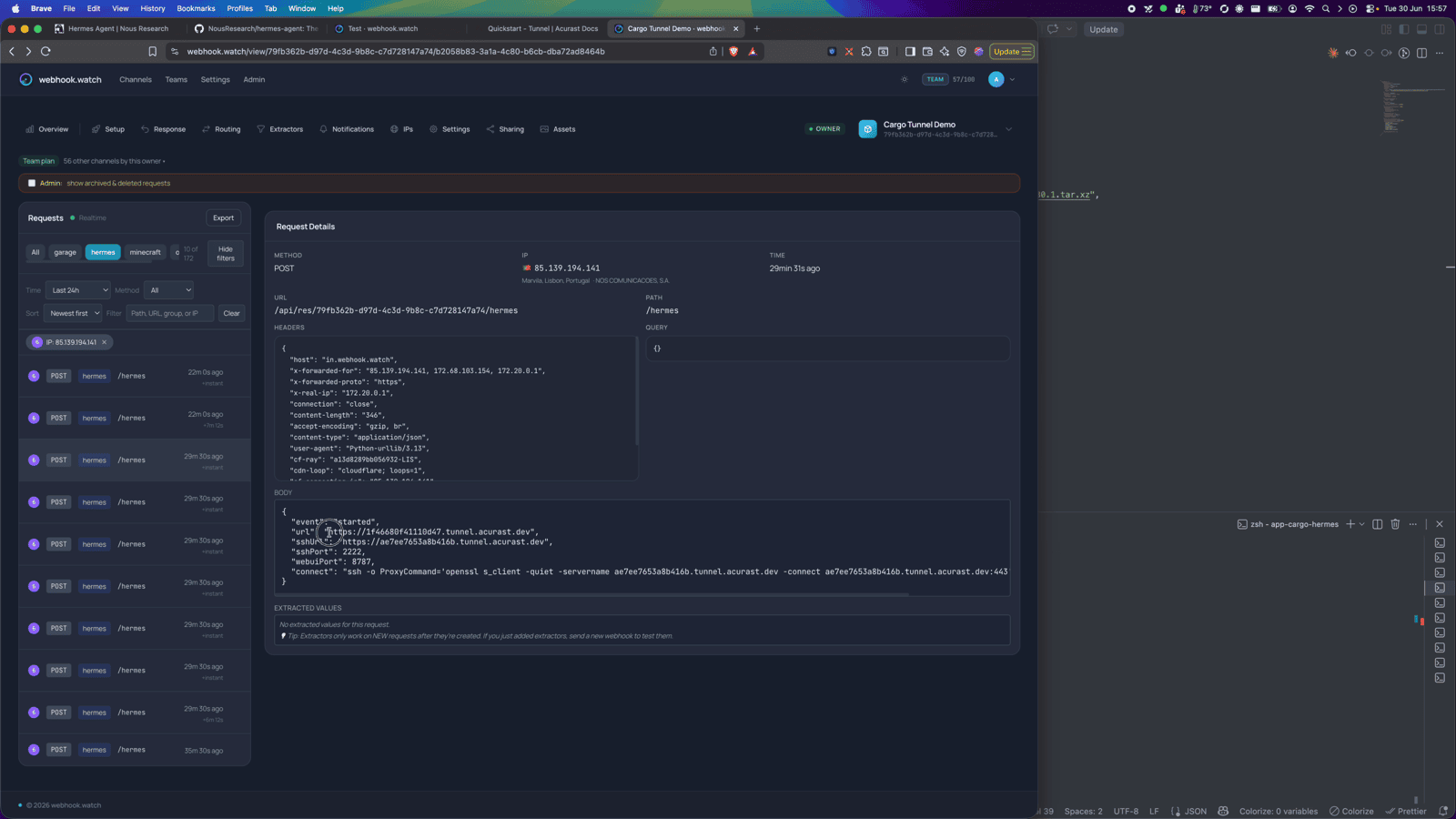Switch to the Assets tab
Image resolution: width=1456 pixels, height=819 pixels.
point(558,129)
